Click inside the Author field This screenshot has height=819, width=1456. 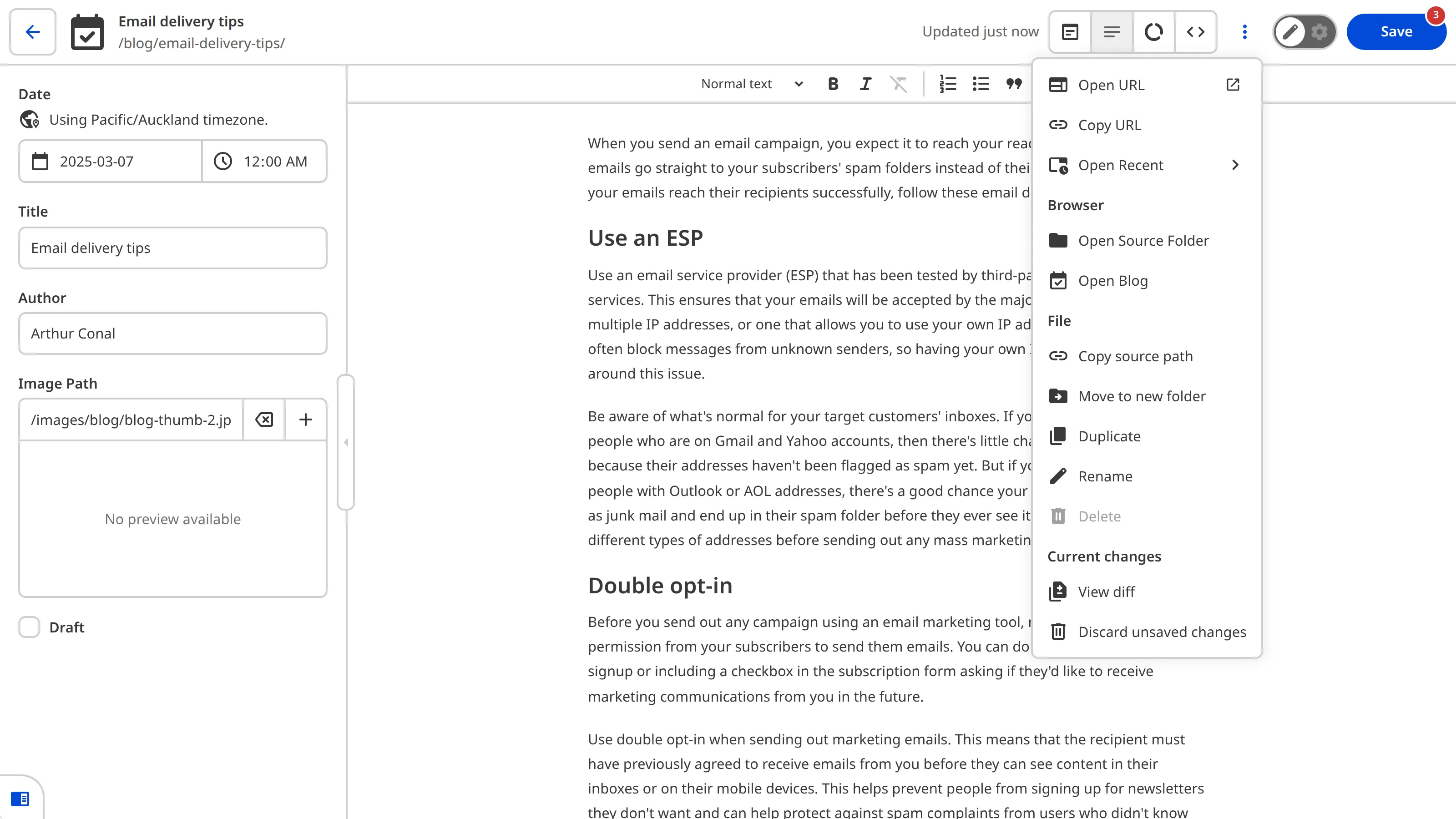click(172, 334)
